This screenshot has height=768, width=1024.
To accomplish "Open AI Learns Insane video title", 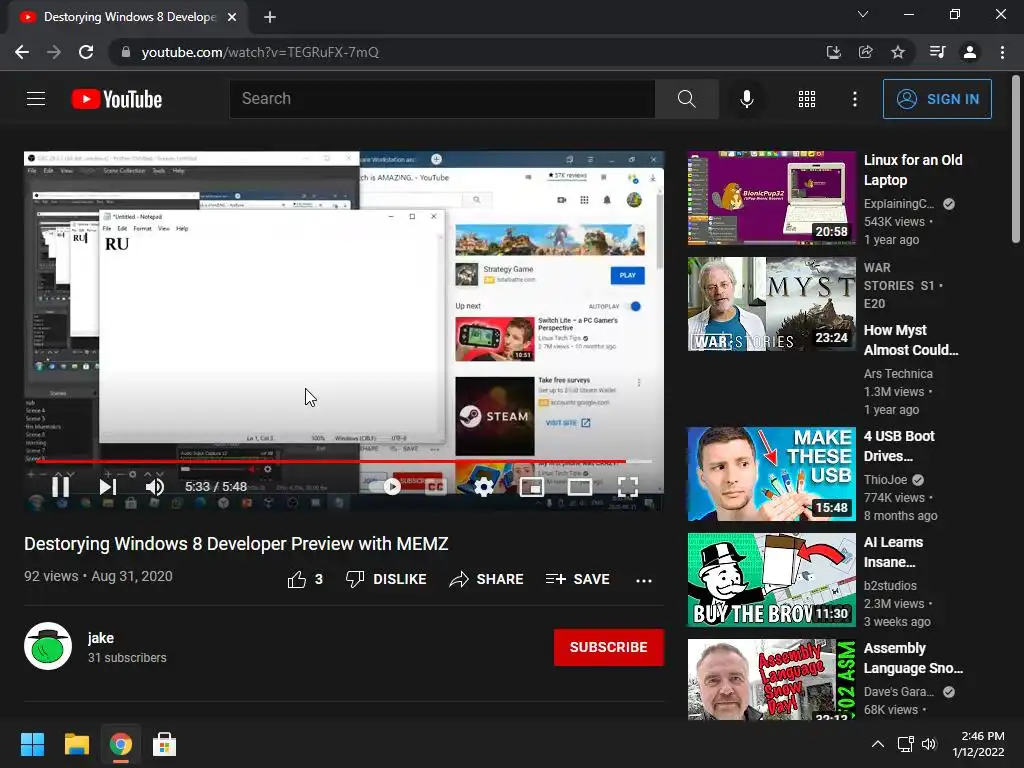I will coord(893,552).
